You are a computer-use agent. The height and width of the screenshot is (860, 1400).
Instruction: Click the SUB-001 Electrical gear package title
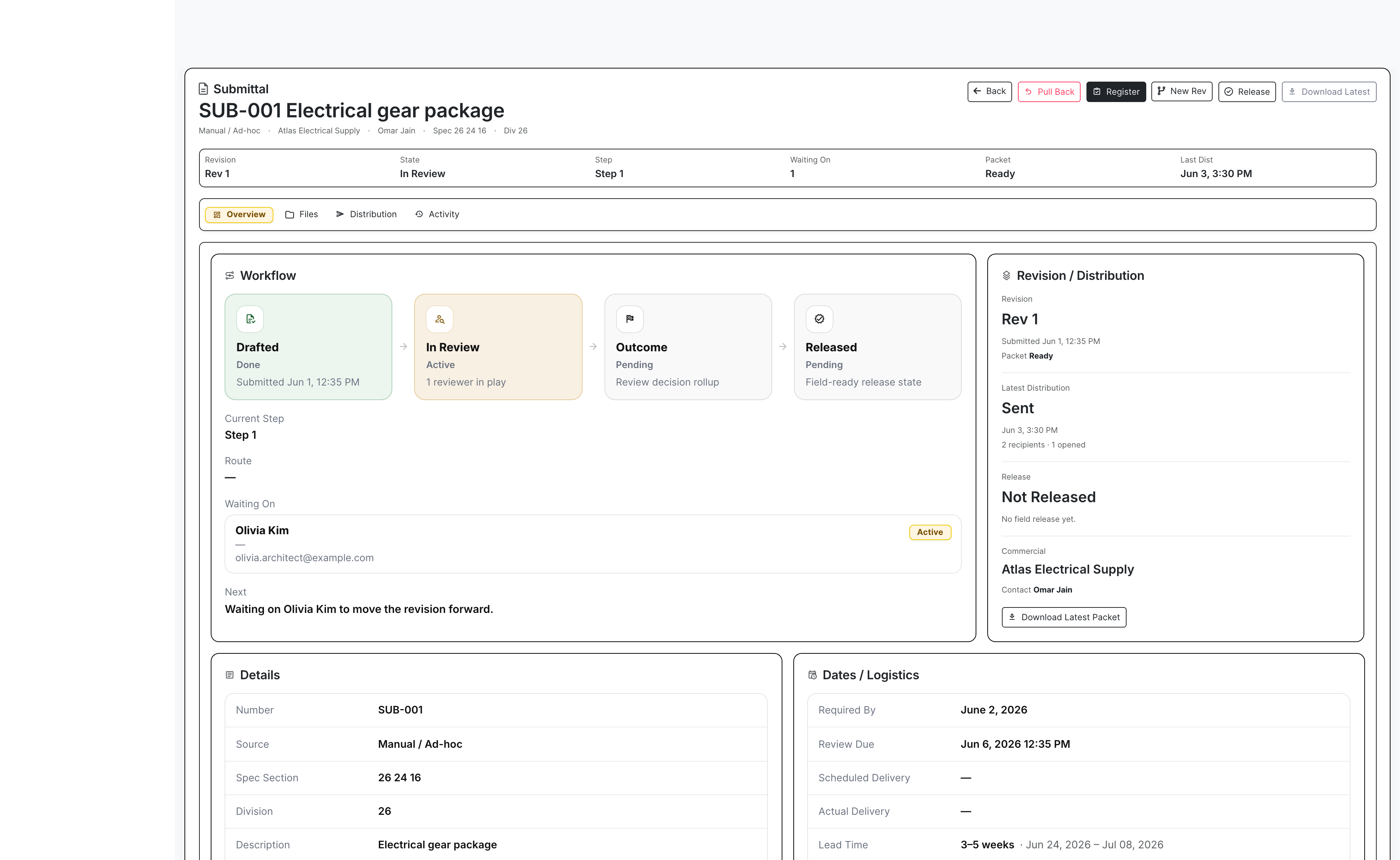click(x=351, y=110)
